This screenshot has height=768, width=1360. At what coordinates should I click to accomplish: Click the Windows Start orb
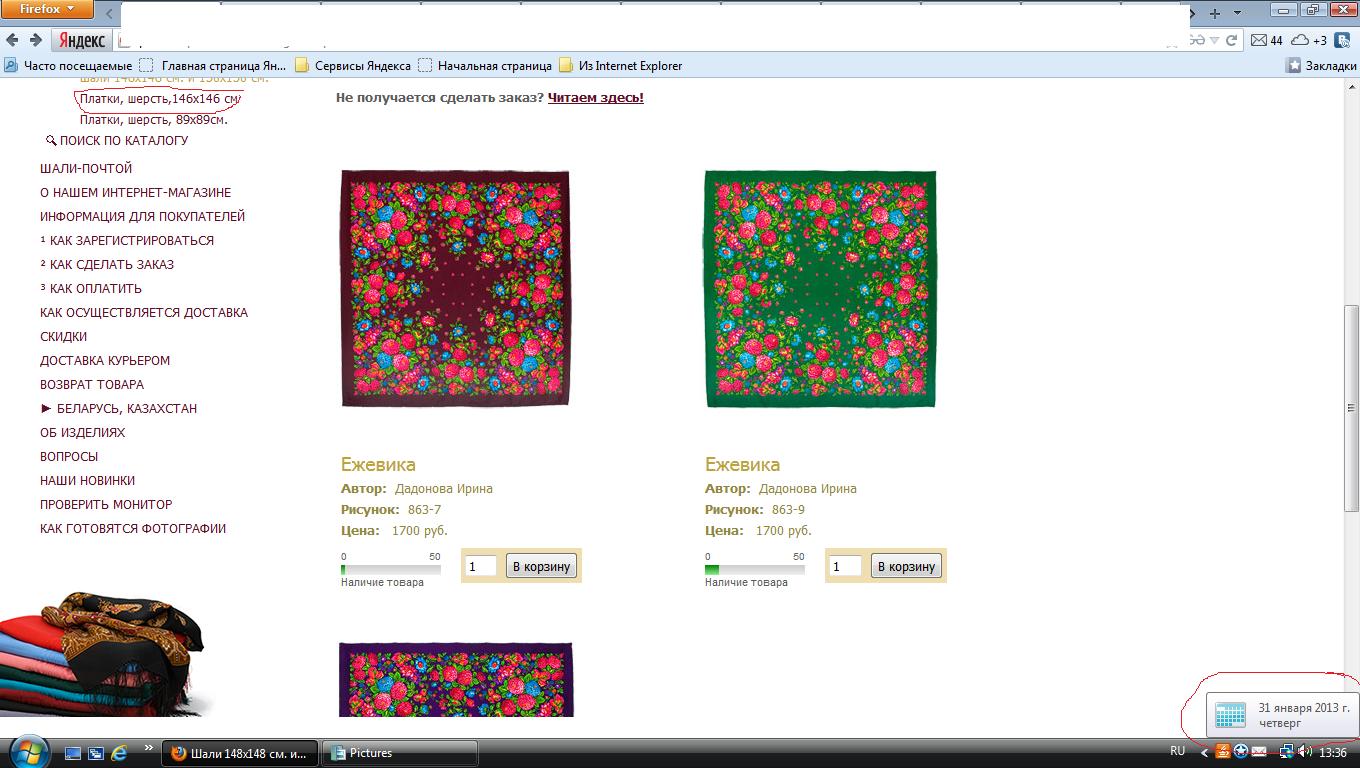pos(27,751)
